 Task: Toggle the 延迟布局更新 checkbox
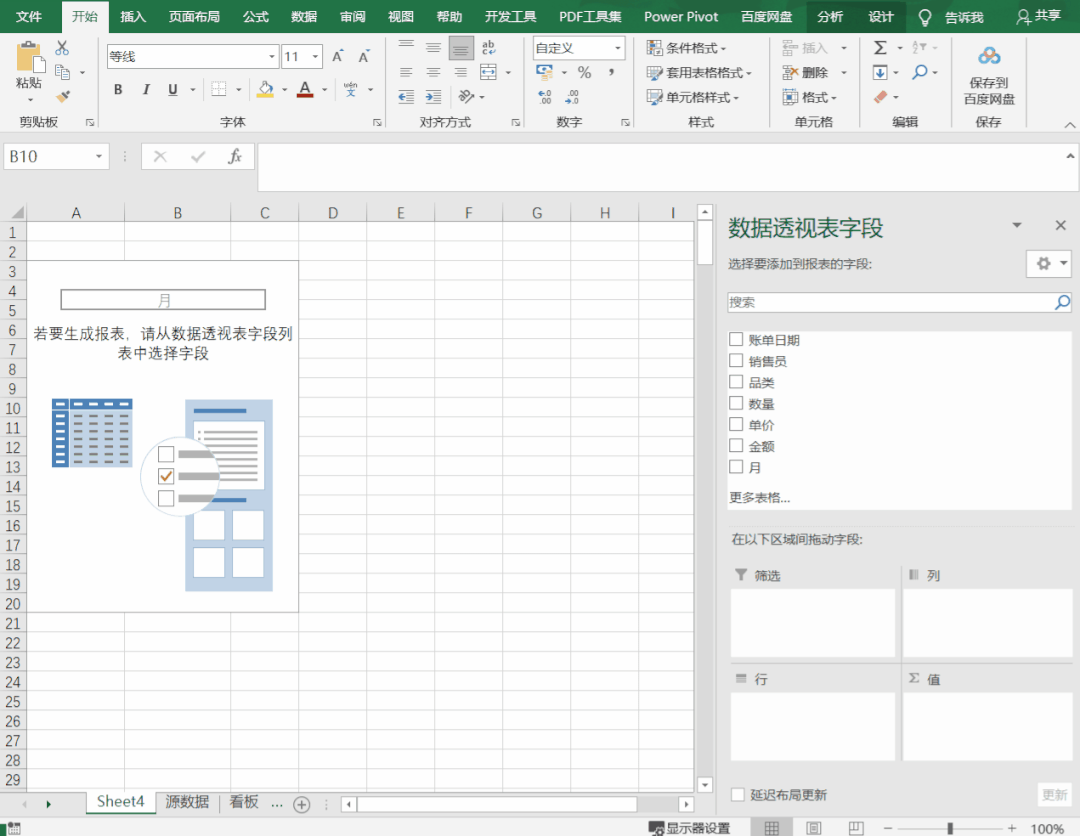(737, 794)
